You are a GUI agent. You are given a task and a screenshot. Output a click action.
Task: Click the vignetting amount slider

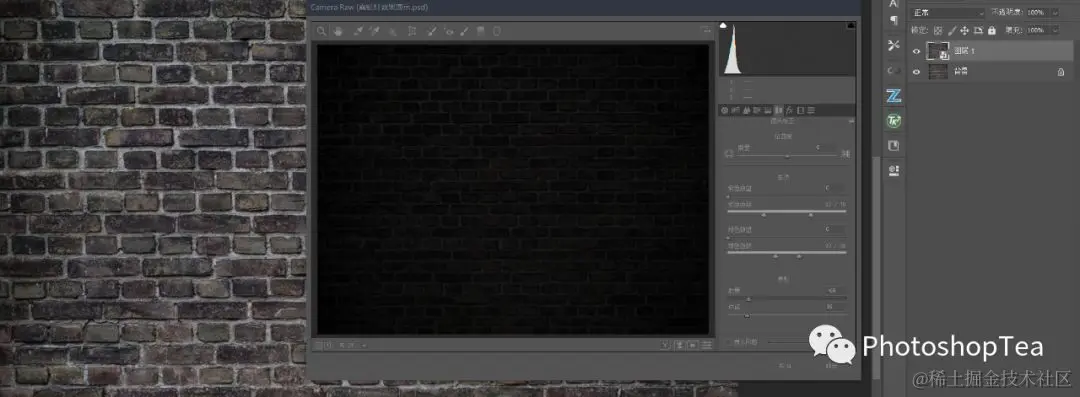click(x=787, y=298)
